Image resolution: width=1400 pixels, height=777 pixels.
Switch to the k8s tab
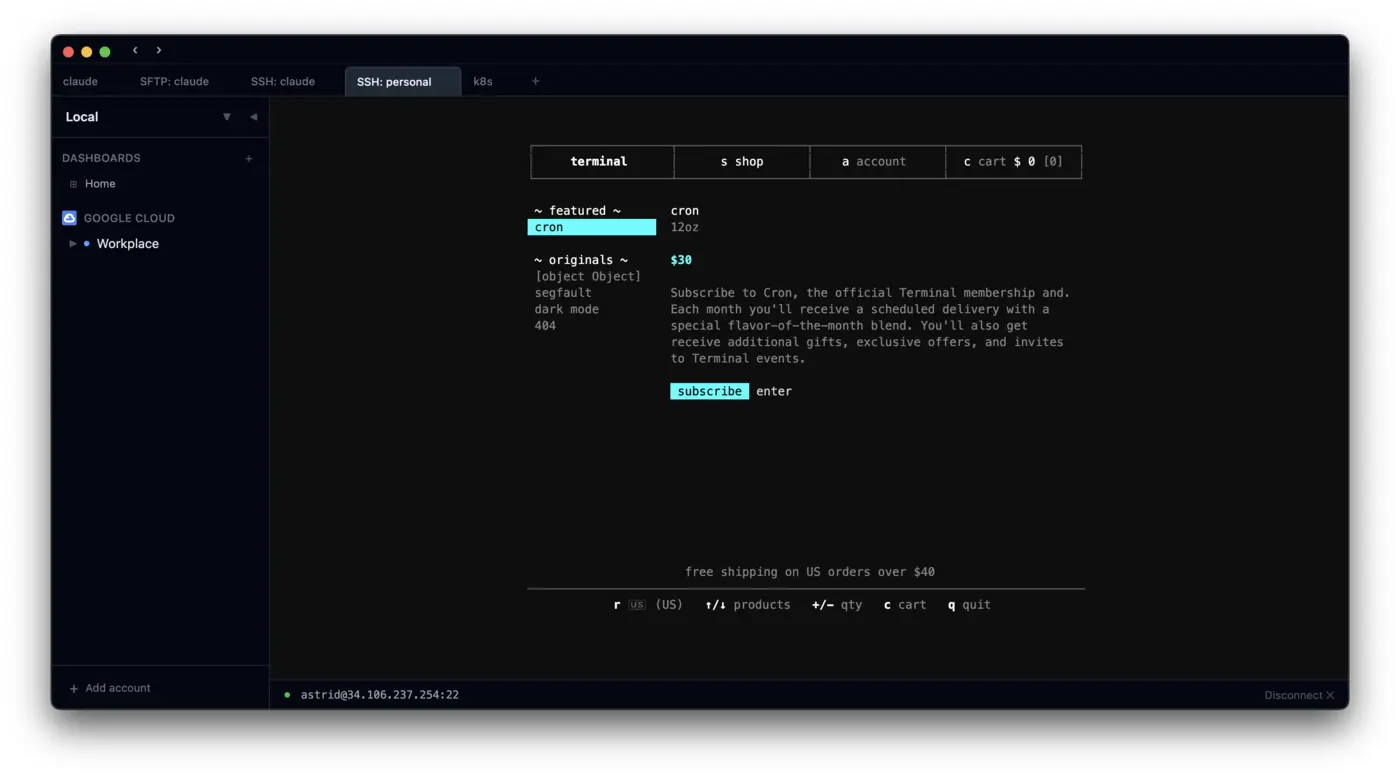pos(483,82)
